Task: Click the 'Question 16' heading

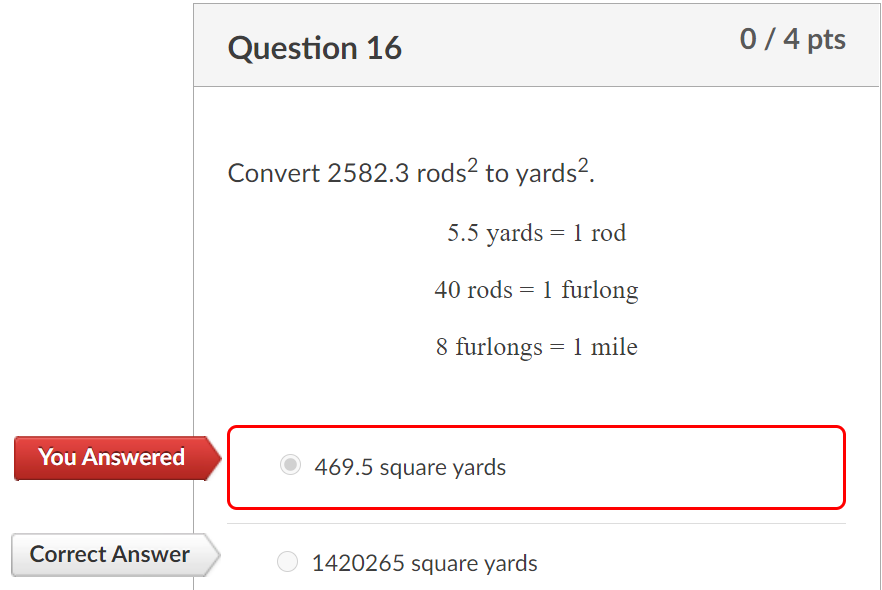Action: pos(314,48)
